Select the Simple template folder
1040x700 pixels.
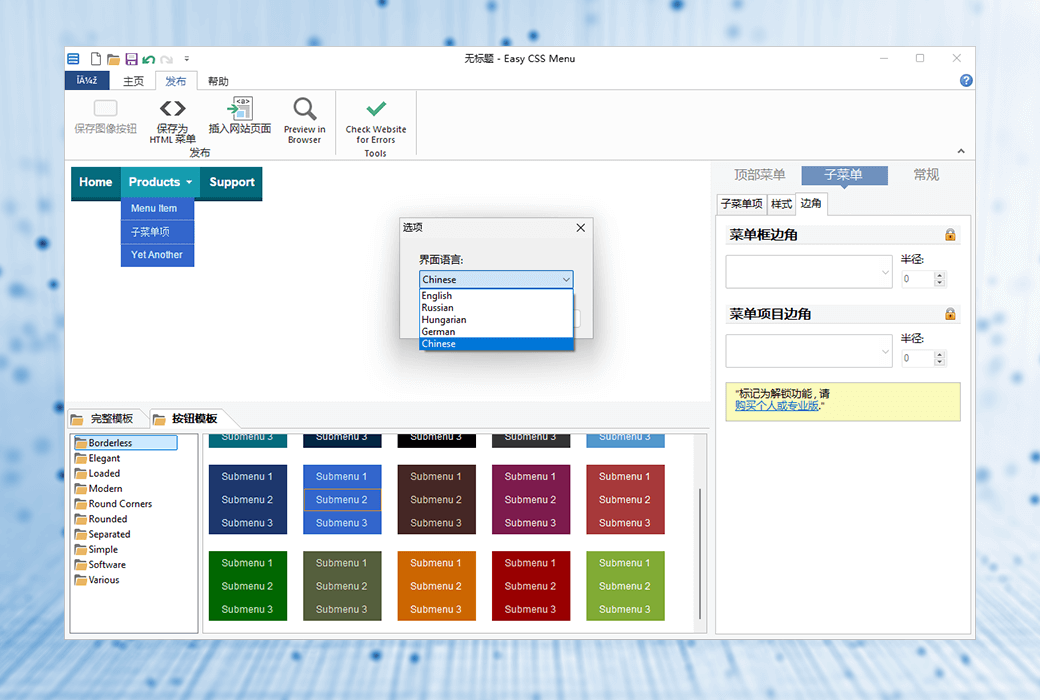tap(96, 550)
